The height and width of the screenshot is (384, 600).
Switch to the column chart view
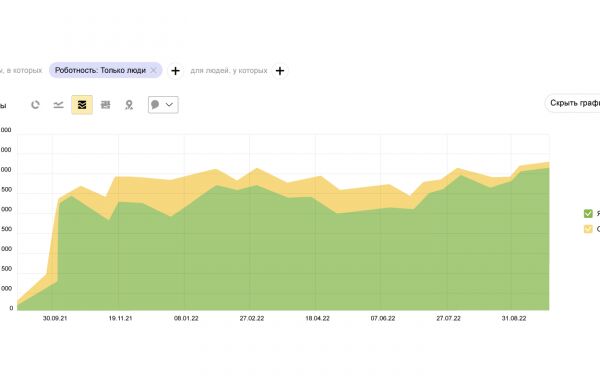click(x=106, y=105)
